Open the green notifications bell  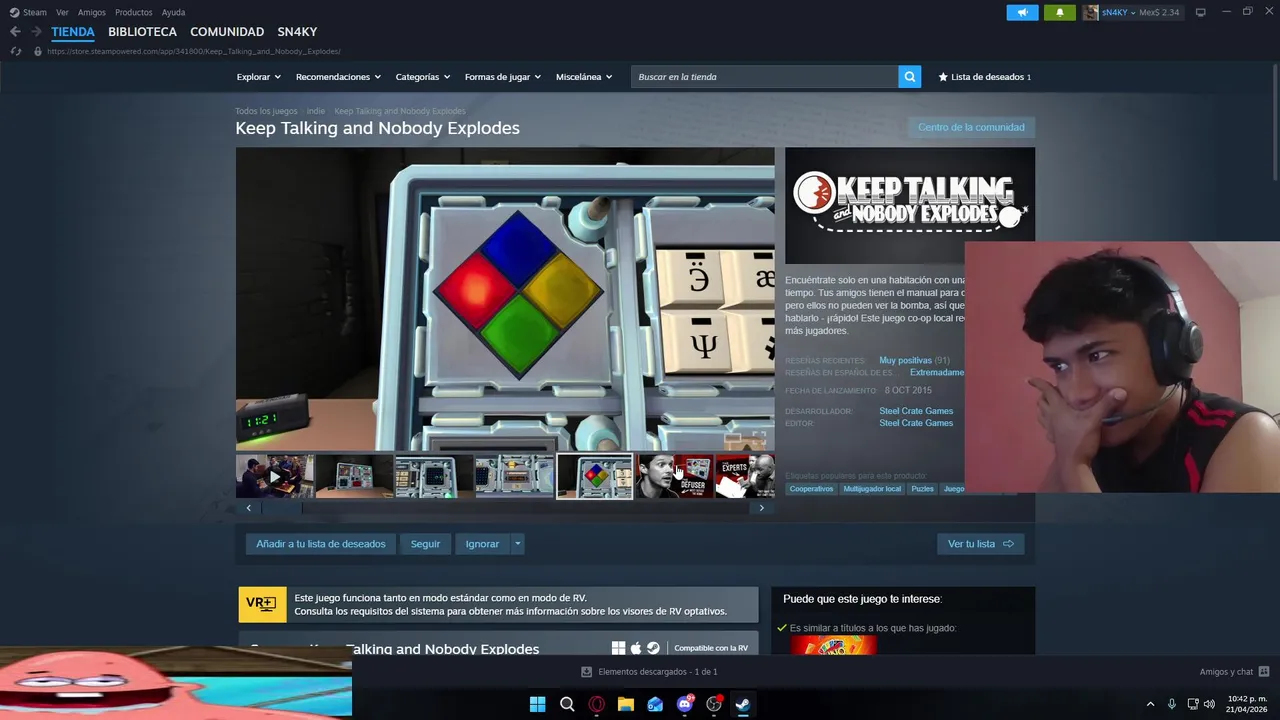pos(1060,12)
